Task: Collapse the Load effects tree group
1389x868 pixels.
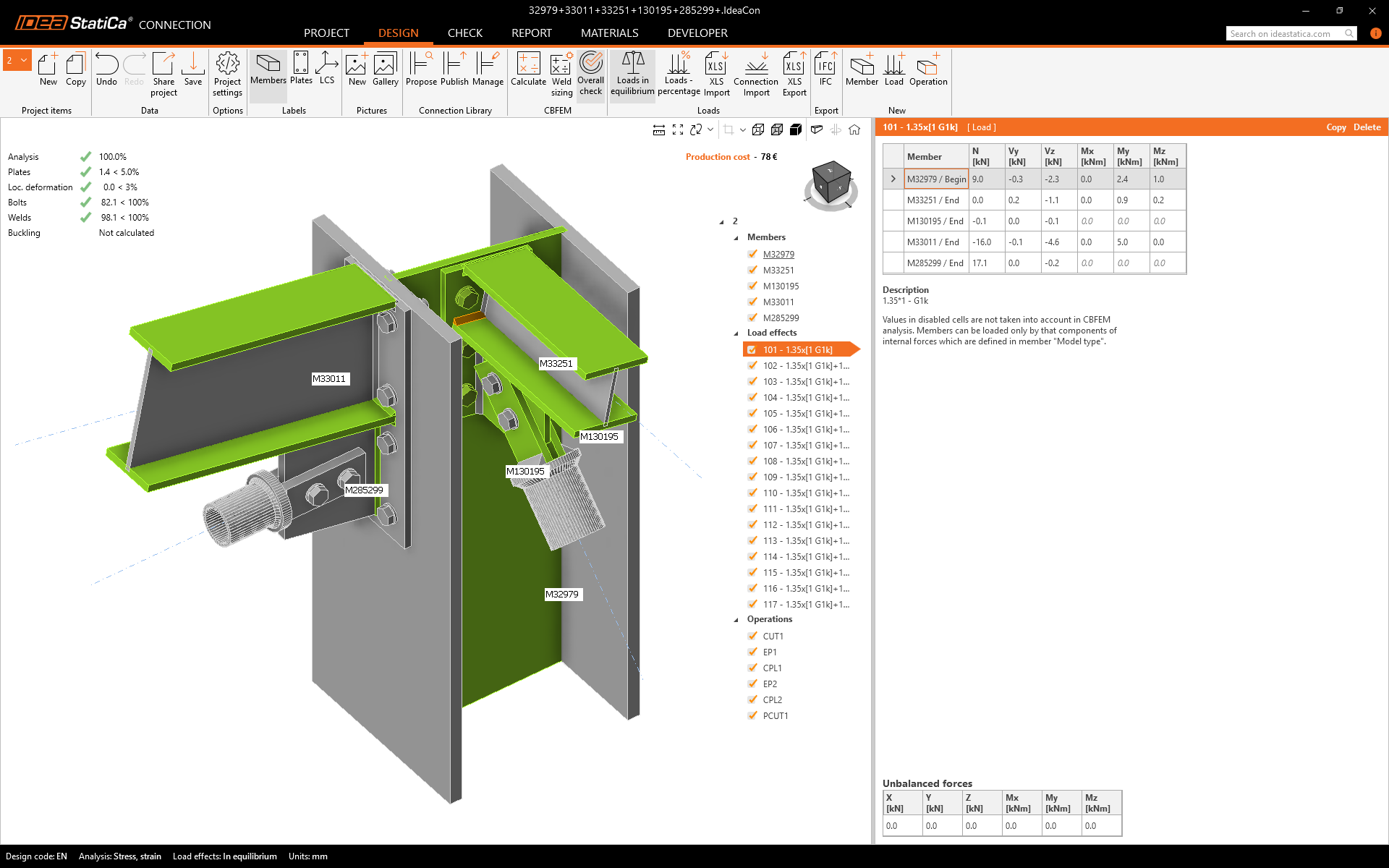Action: (x=736, y=333)
